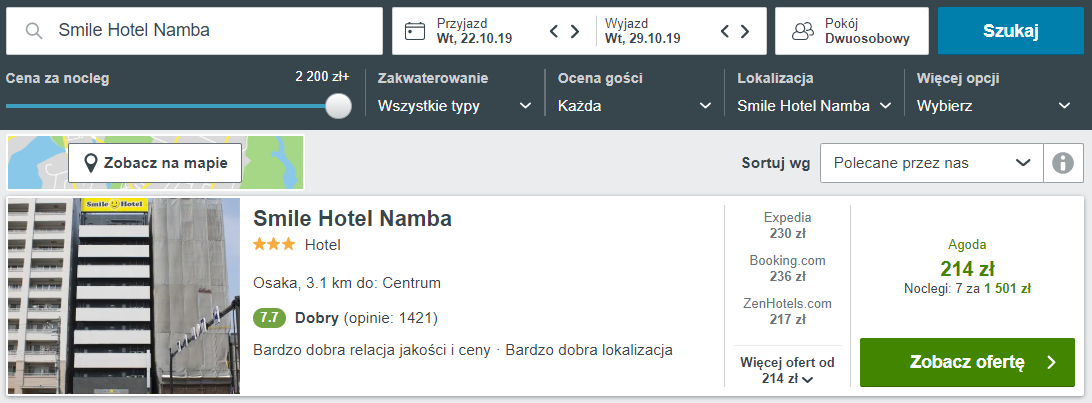
Task: Click the nightly price slider handle
Action: tap(339, 106)
